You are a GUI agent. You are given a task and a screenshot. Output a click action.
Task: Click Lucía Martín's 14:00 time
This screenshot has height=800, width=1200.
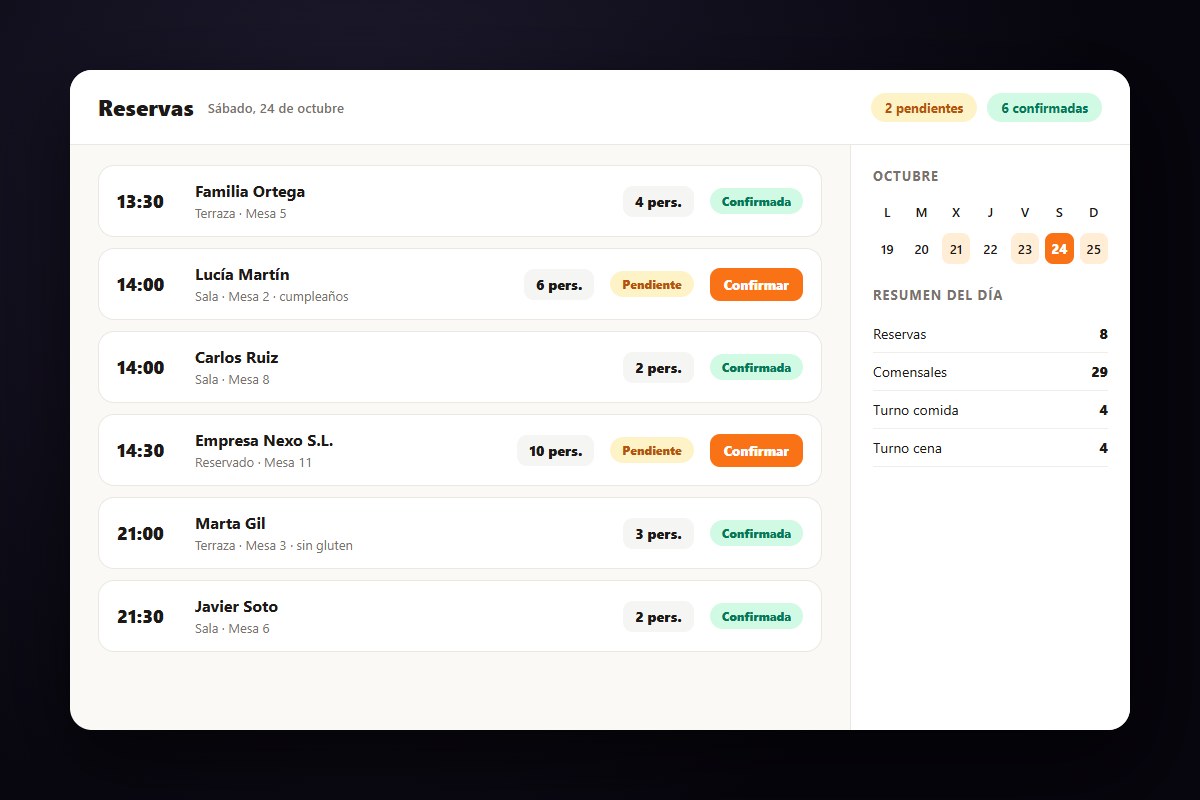tap(140, 285)
